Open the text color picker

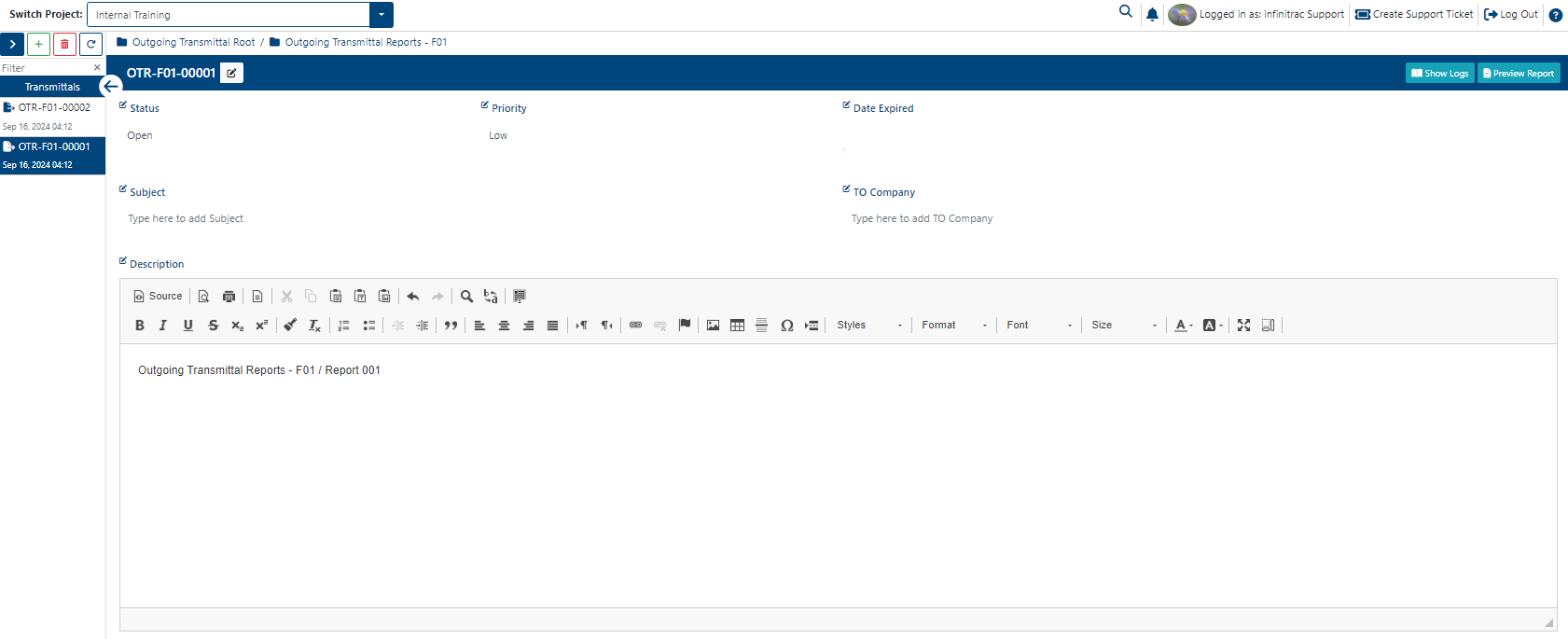(1184, 326)
